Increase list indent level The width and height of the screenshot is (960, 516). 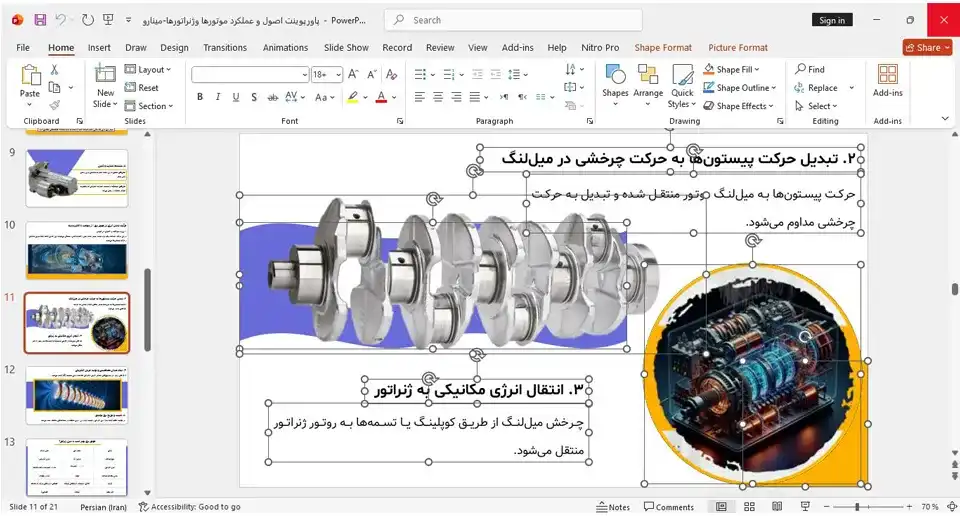(x=495, y=75)
